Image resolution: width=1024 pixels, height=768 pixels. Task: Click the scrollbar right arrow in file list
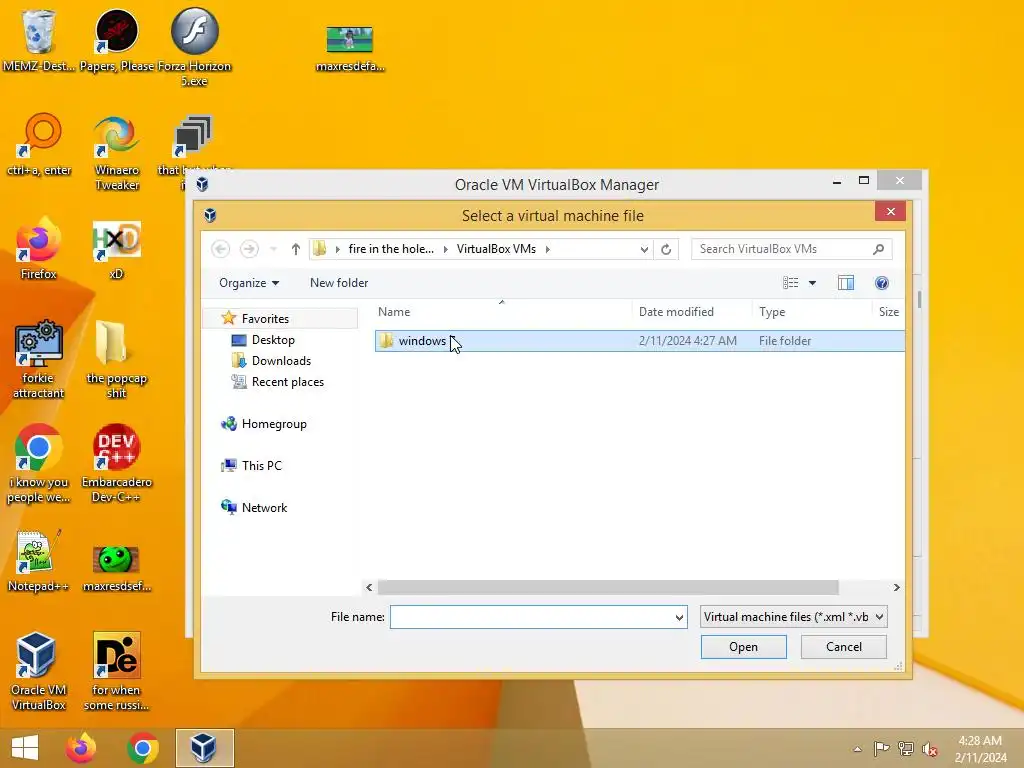(x=896, y=587)
